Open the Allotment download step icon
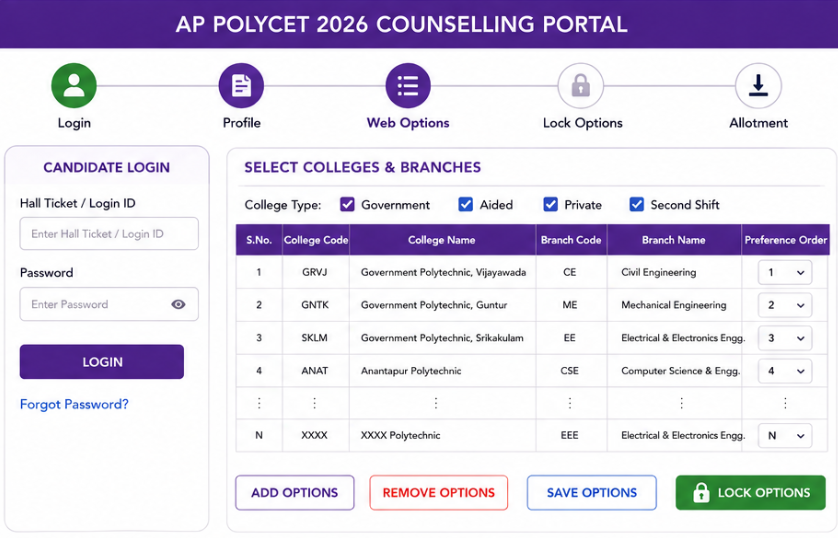Image resolution: width=838 pixels, height=538 pixels. coord(758,85)
